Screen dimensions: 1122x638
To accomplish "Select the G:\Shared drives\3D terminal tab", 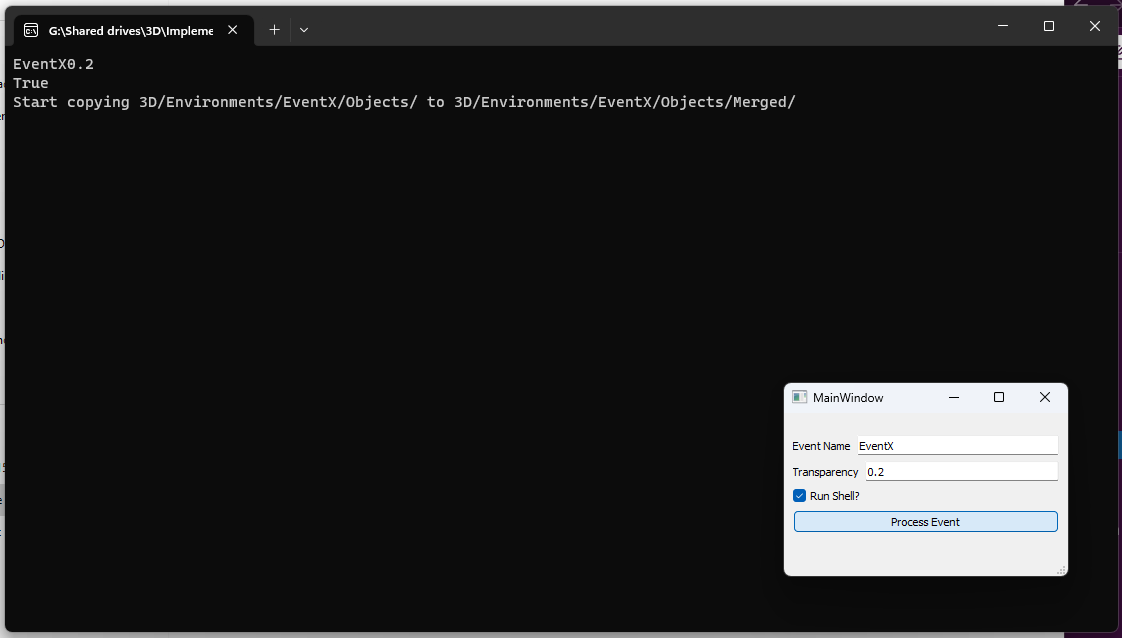I will tap(134, 31).
